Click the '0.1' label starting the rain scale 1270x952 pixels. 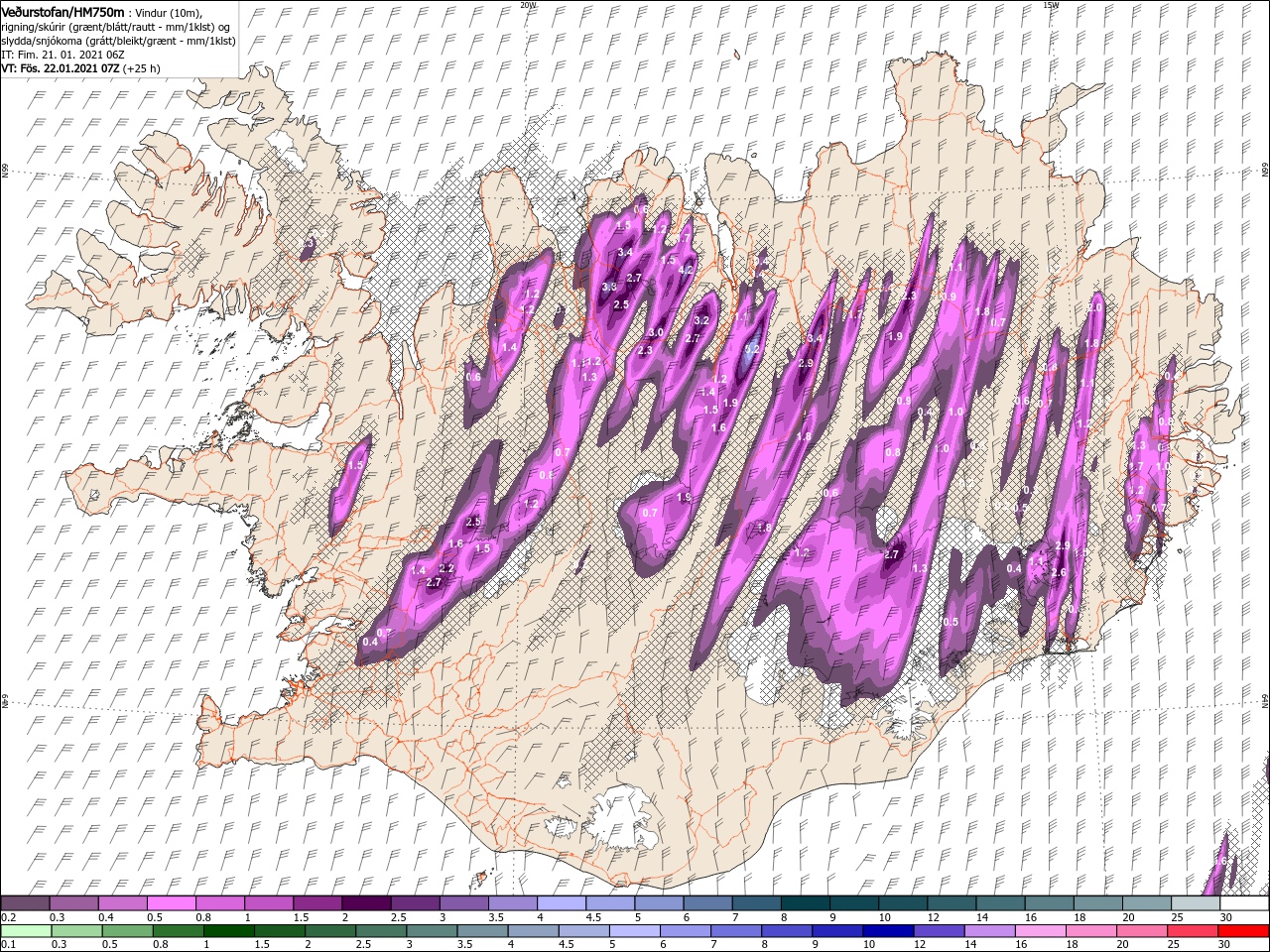(x=7, y=945)
